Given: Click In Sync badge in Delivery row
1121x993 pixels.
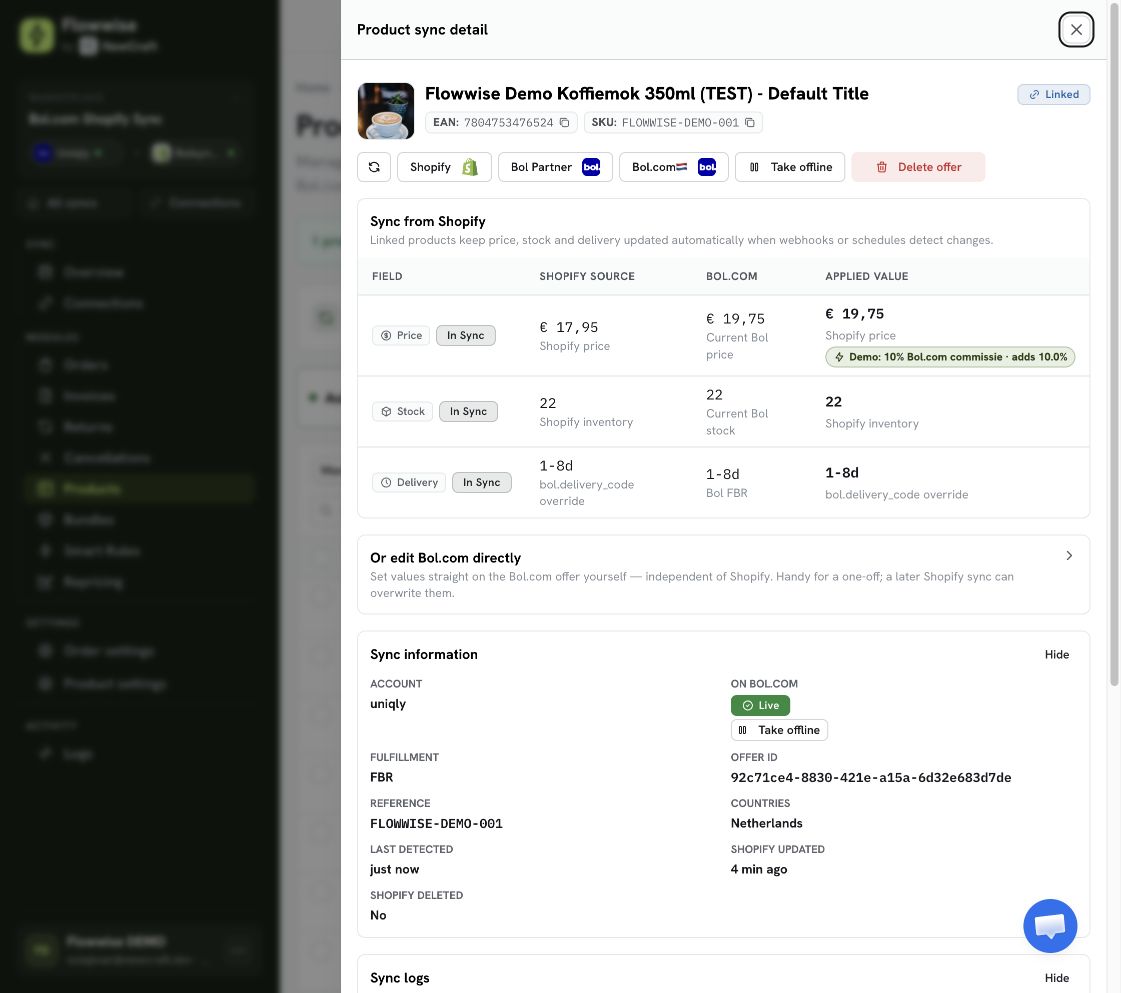Looking at the screenshot, I should [x=482, y=483].
